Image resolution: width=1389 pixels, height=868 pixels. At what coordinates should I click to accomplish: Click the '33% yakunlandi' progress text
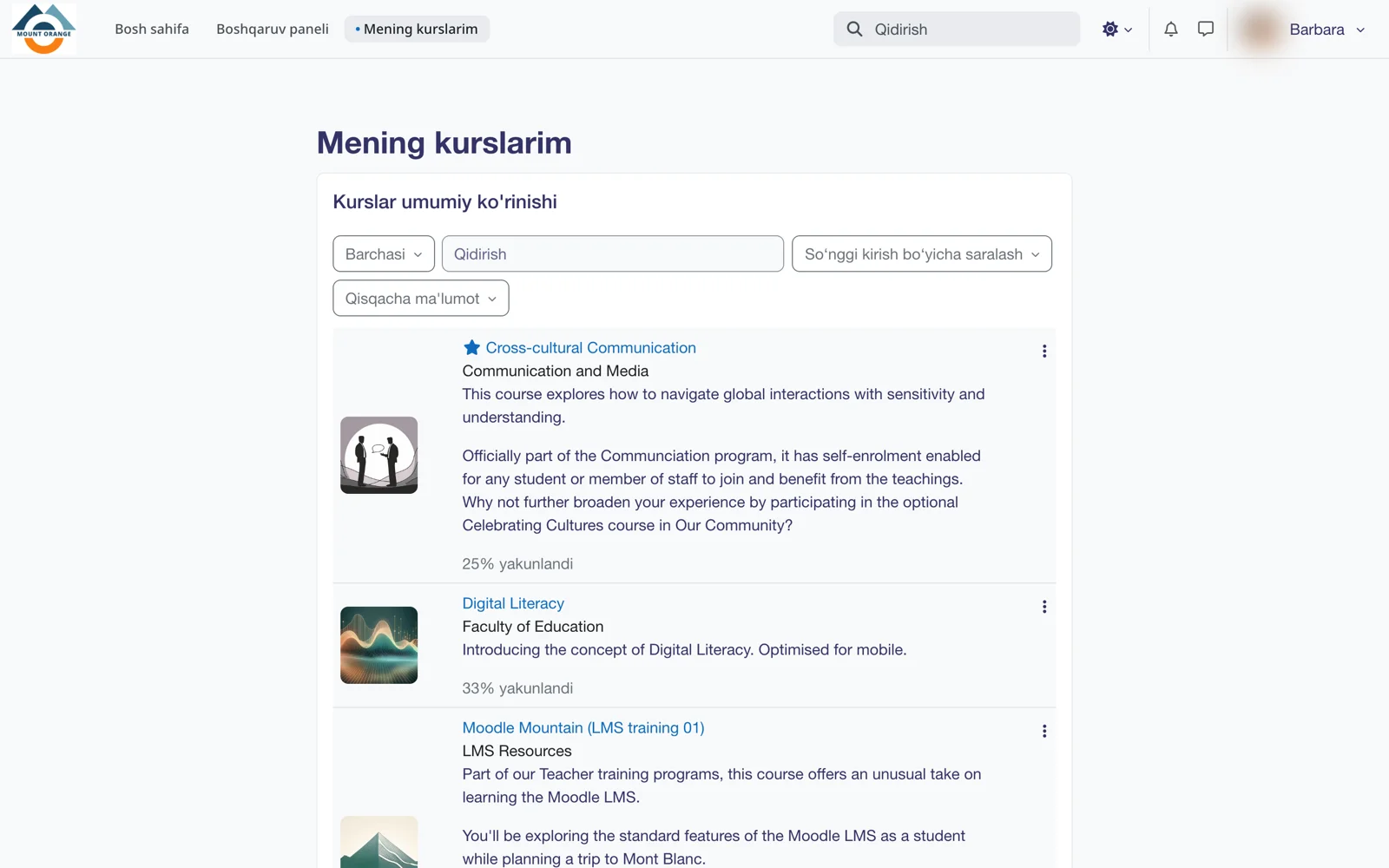517,688
